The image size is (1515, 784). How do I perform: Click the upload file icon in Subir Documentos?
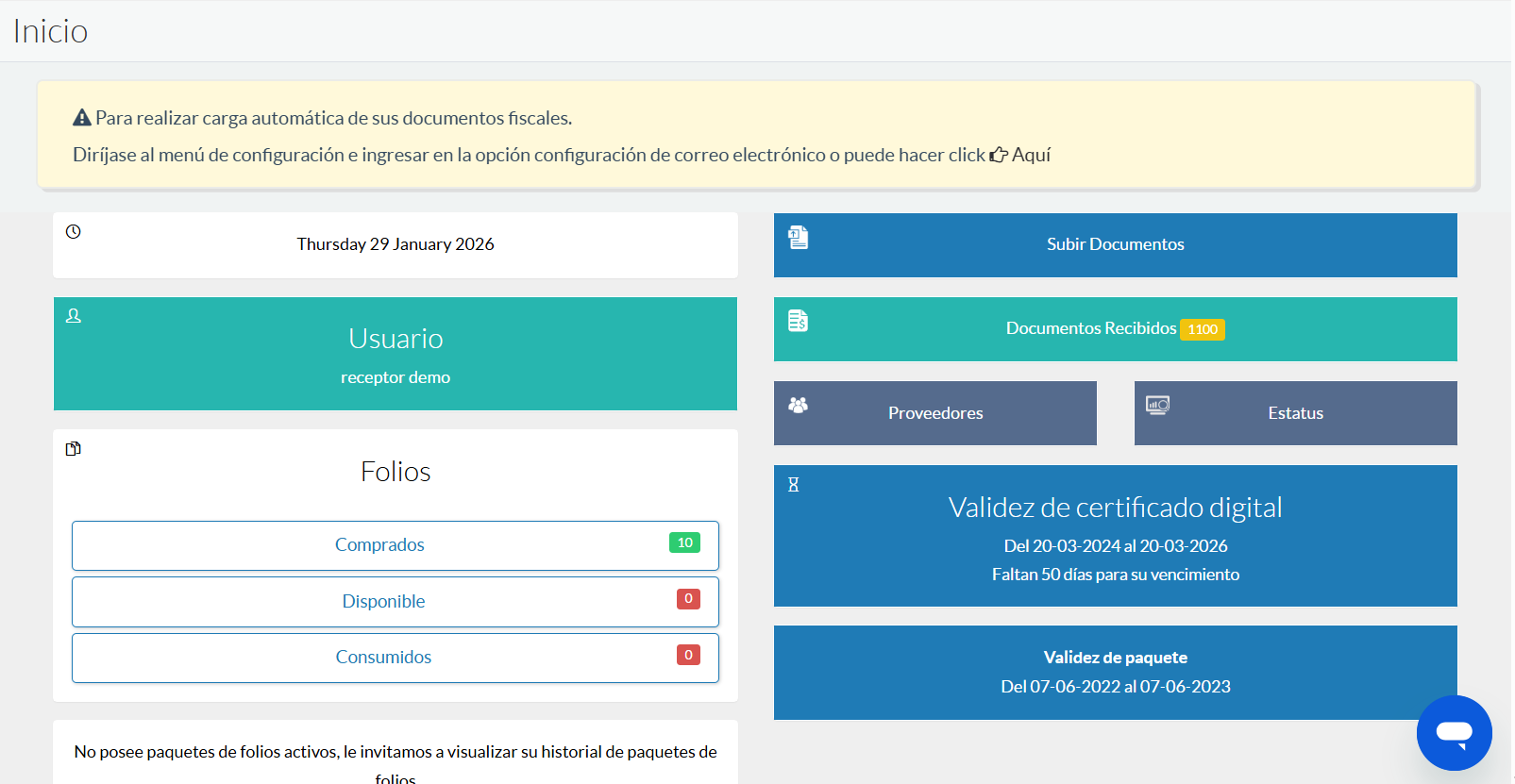799,237
